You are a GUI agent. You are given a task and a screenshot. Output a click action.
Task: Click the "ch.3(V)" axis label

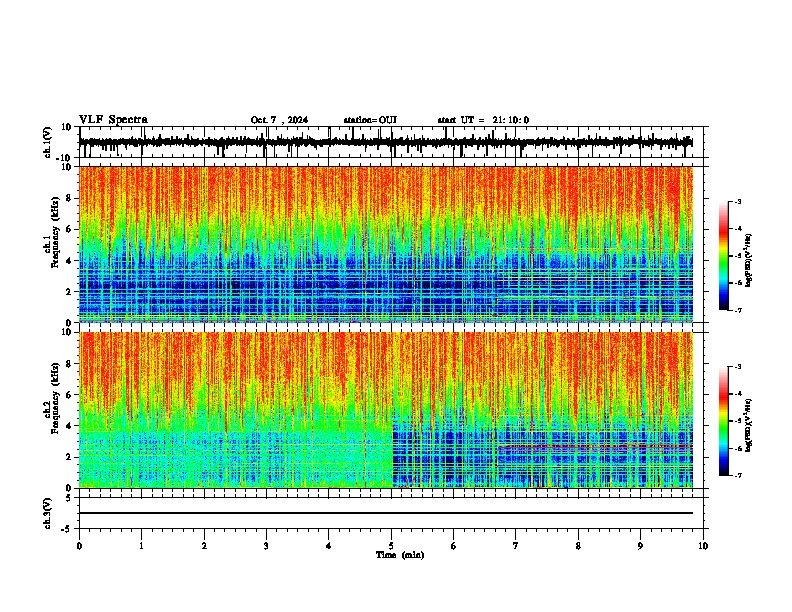[x=48, y=513]
